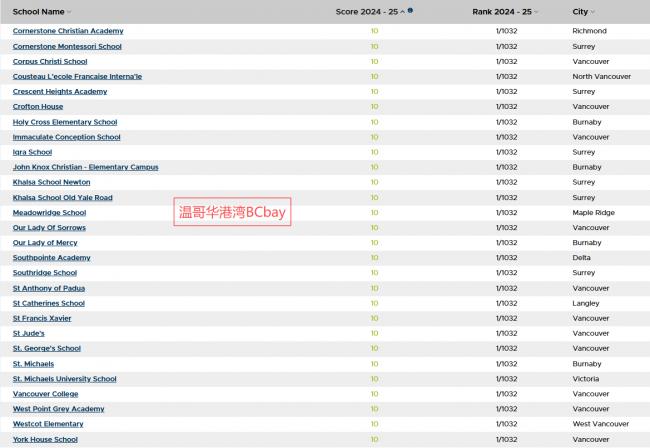Open Khalsa School Old Yale Road link
650x448 pixels.
[x=63, y=197]
